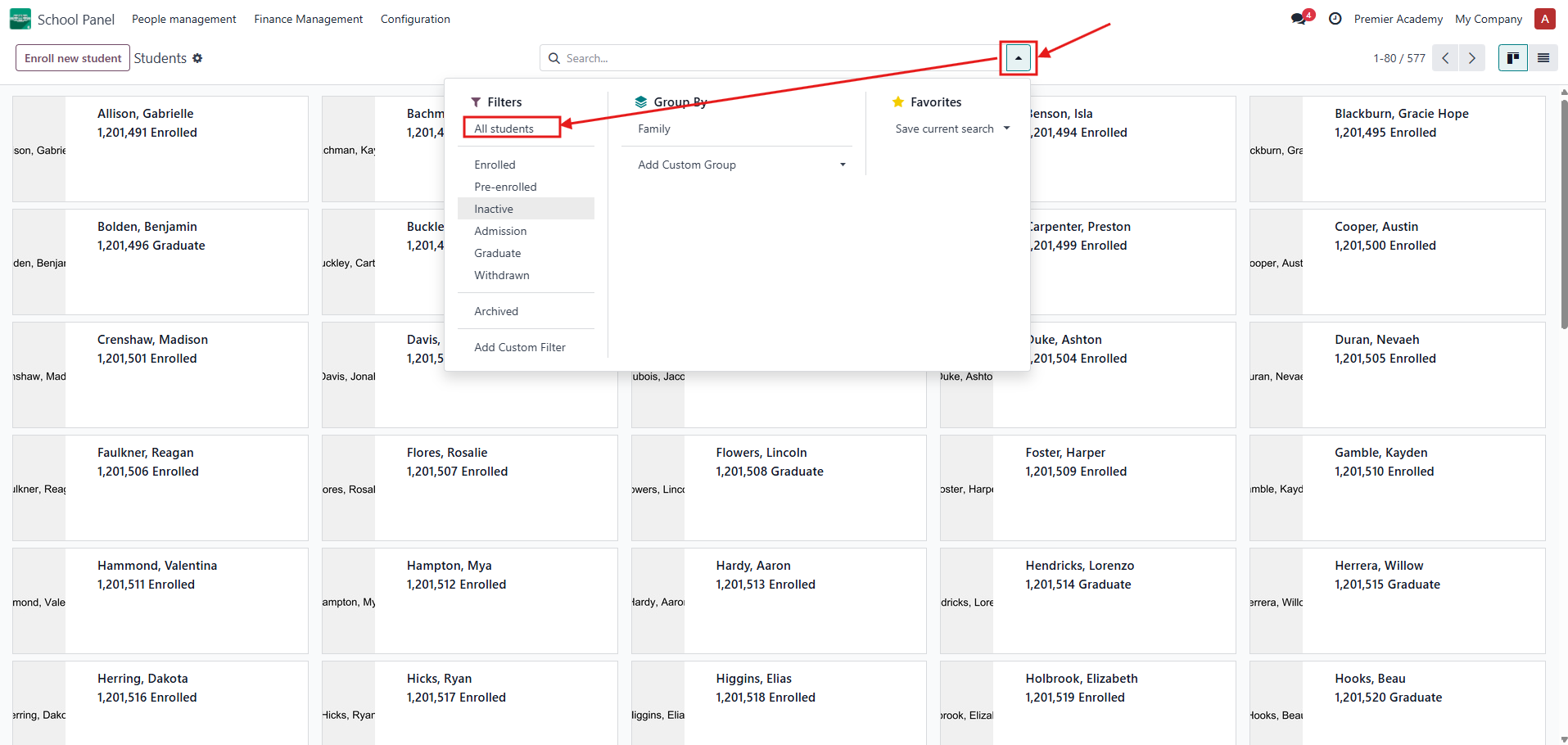Open Students settings gear icon

click(197, 58)
